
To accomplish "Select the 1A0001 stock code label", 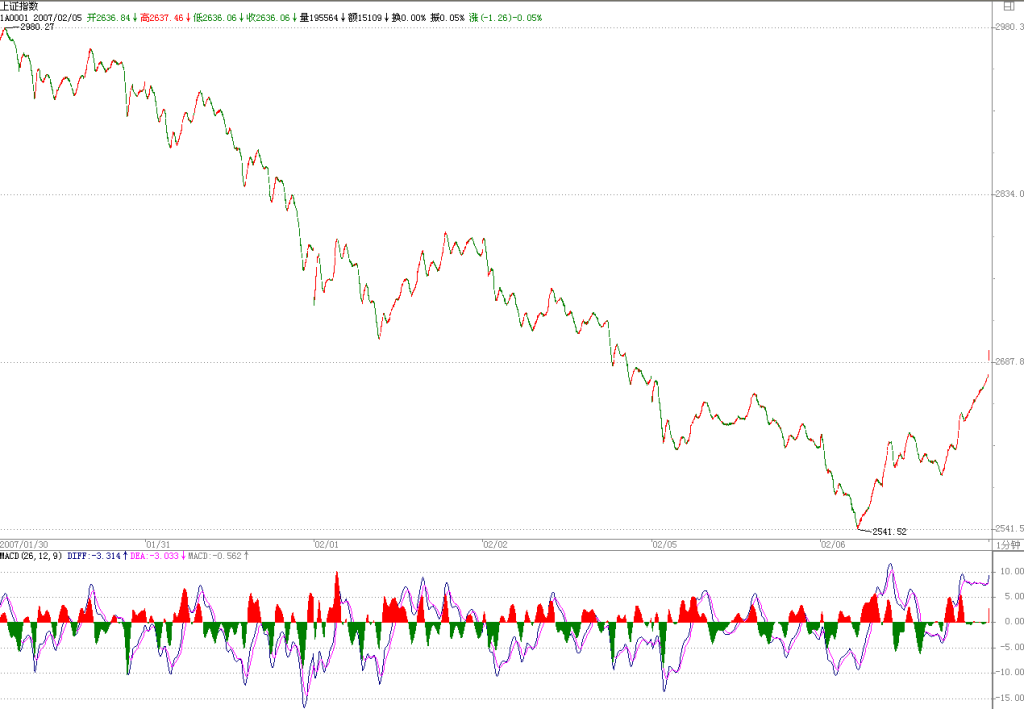I will (14, 18).
